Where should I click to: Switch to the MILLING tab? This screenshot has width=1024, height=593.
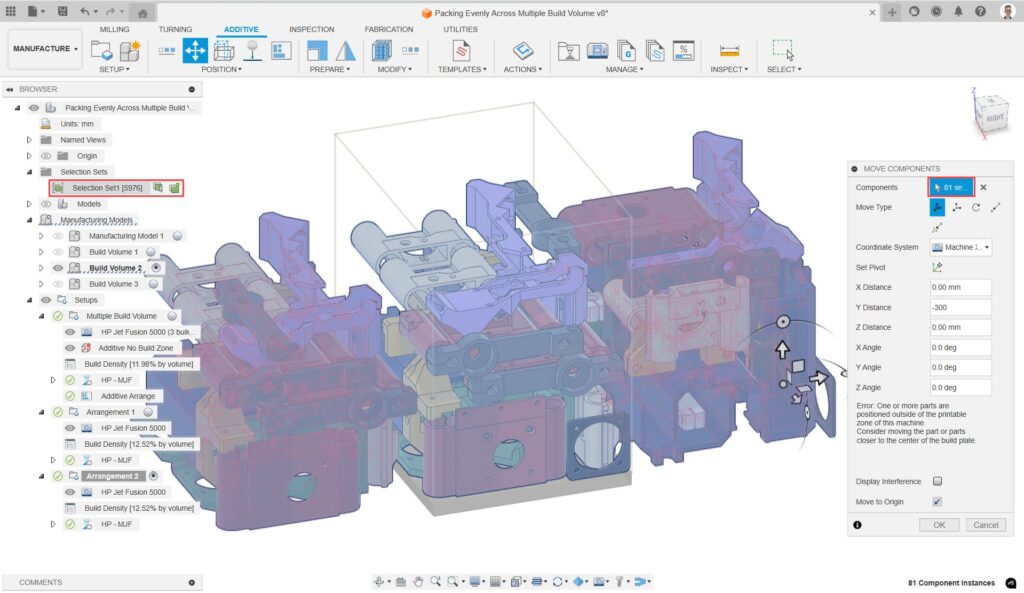pyautogui.click(x=114, y=29)
